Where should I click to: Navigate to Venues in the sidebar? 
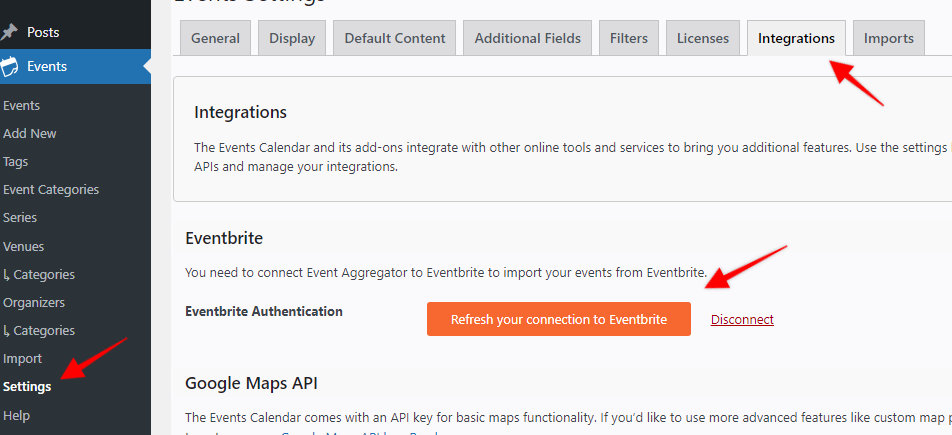pos(24,246)
